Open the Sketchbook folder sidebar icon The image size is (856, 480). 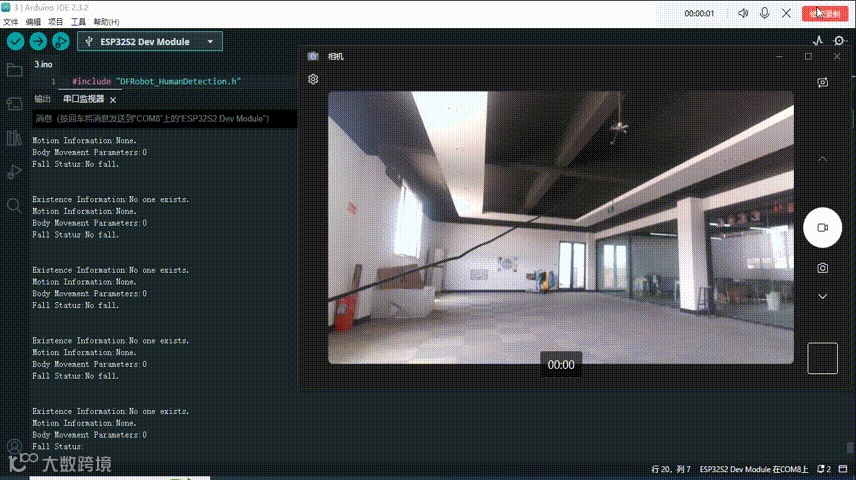tap(14, 70)
